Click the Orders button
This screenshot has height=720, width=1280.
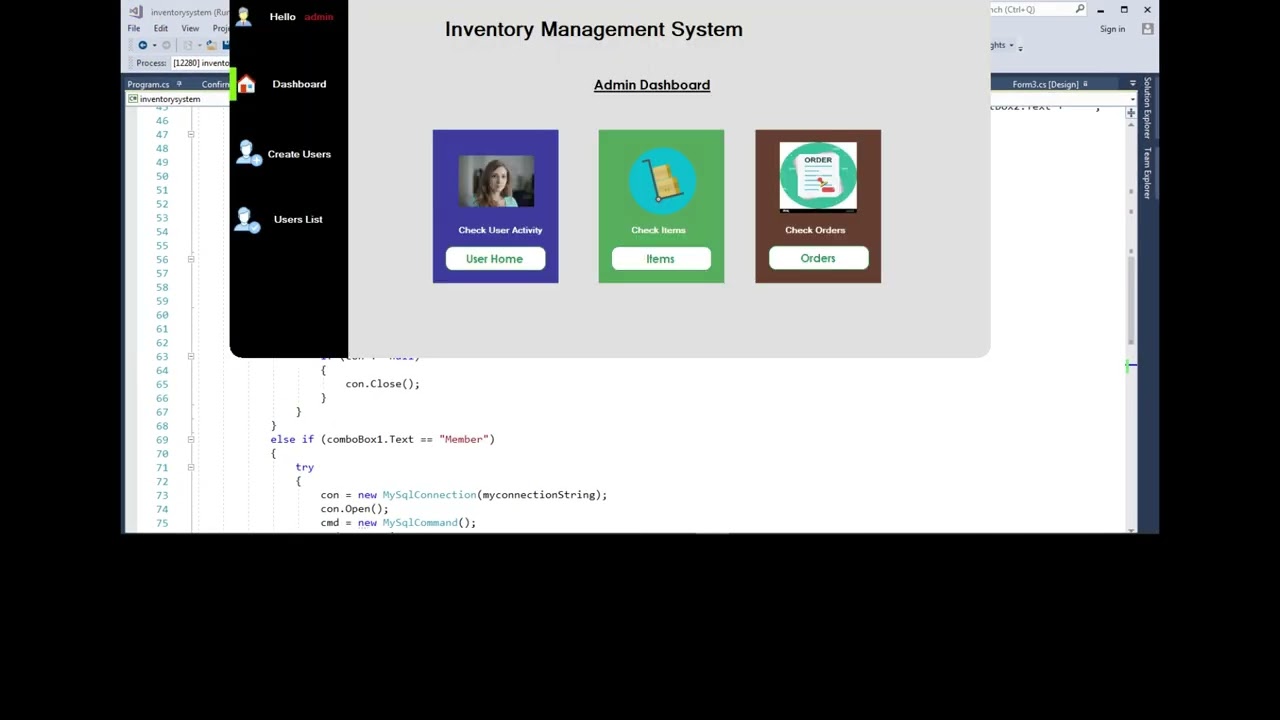point(818,258)
